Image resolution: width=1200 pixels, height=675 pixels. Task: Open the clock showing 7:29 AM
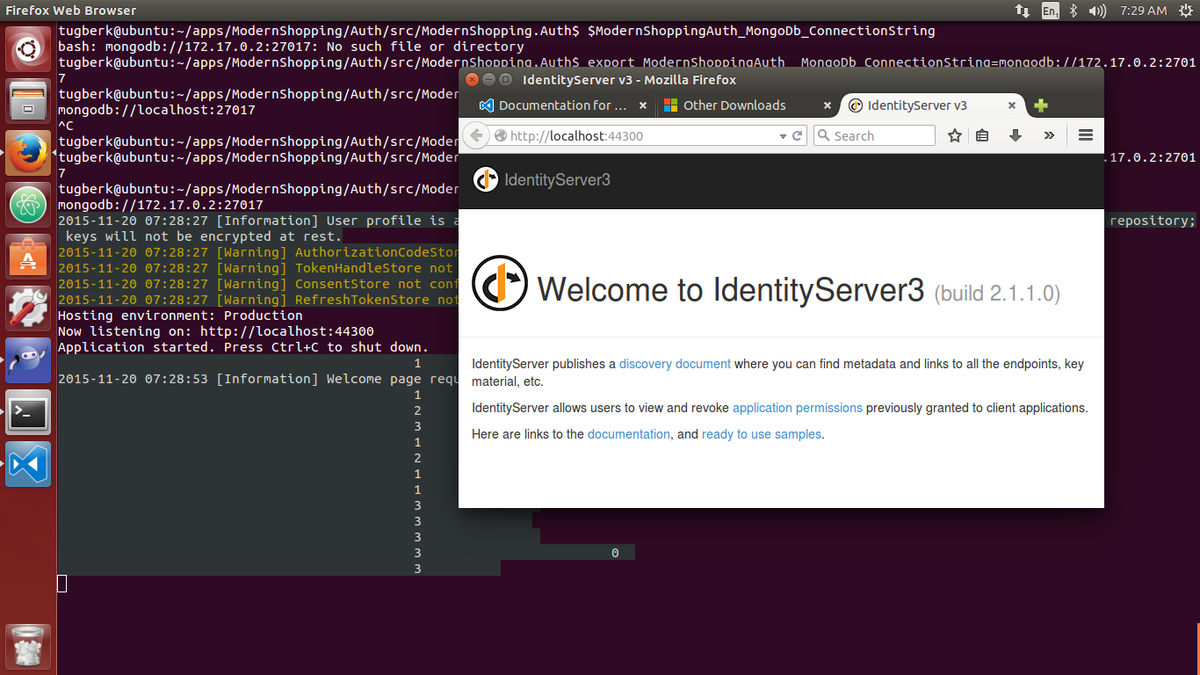(1143, 11)
